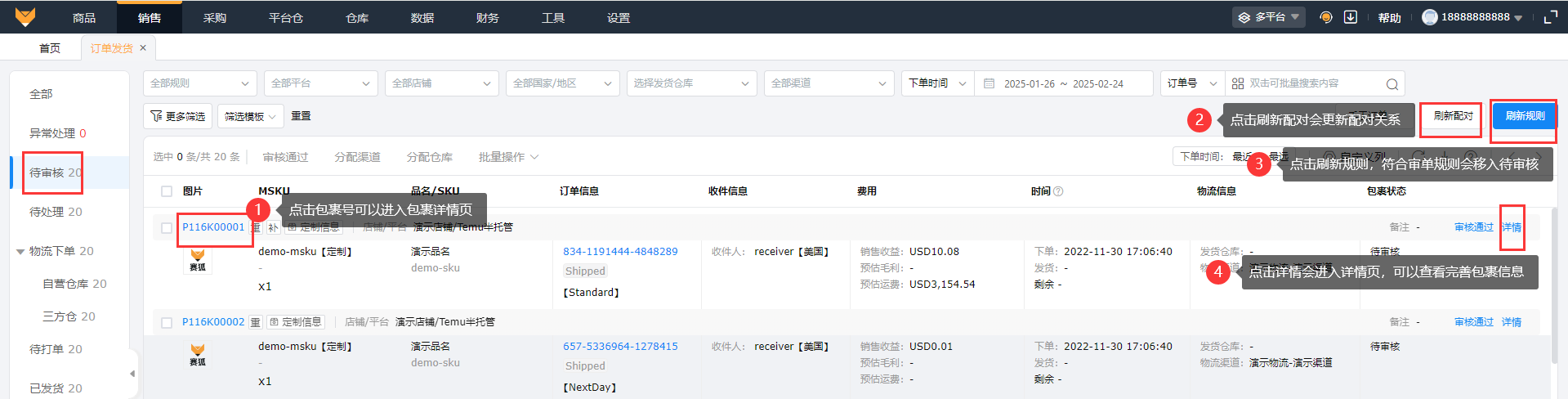Open the 设置 menu

click(x=619, y=17)
